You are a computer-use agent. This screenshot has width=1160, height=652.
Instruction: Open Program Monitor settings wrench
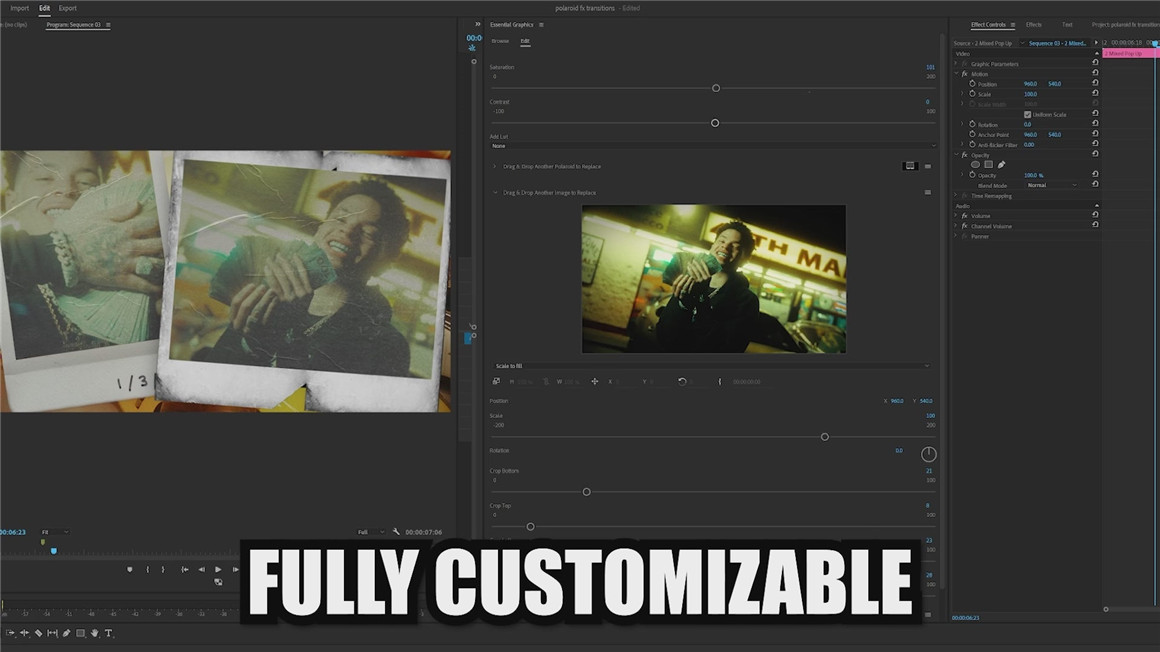point(396,532)
